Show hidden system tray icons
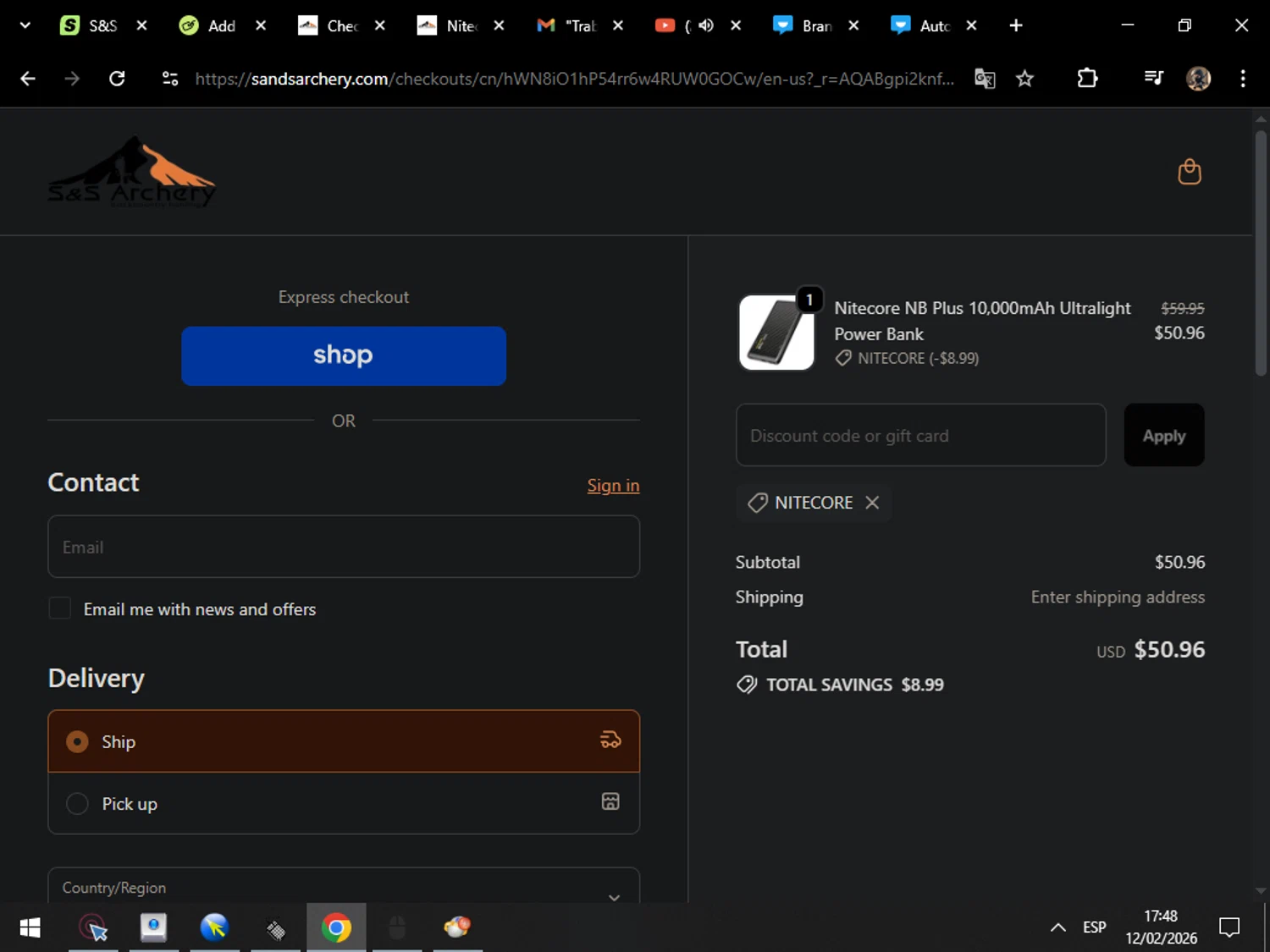1270x952 pixels. click(x=1057, y=927)
